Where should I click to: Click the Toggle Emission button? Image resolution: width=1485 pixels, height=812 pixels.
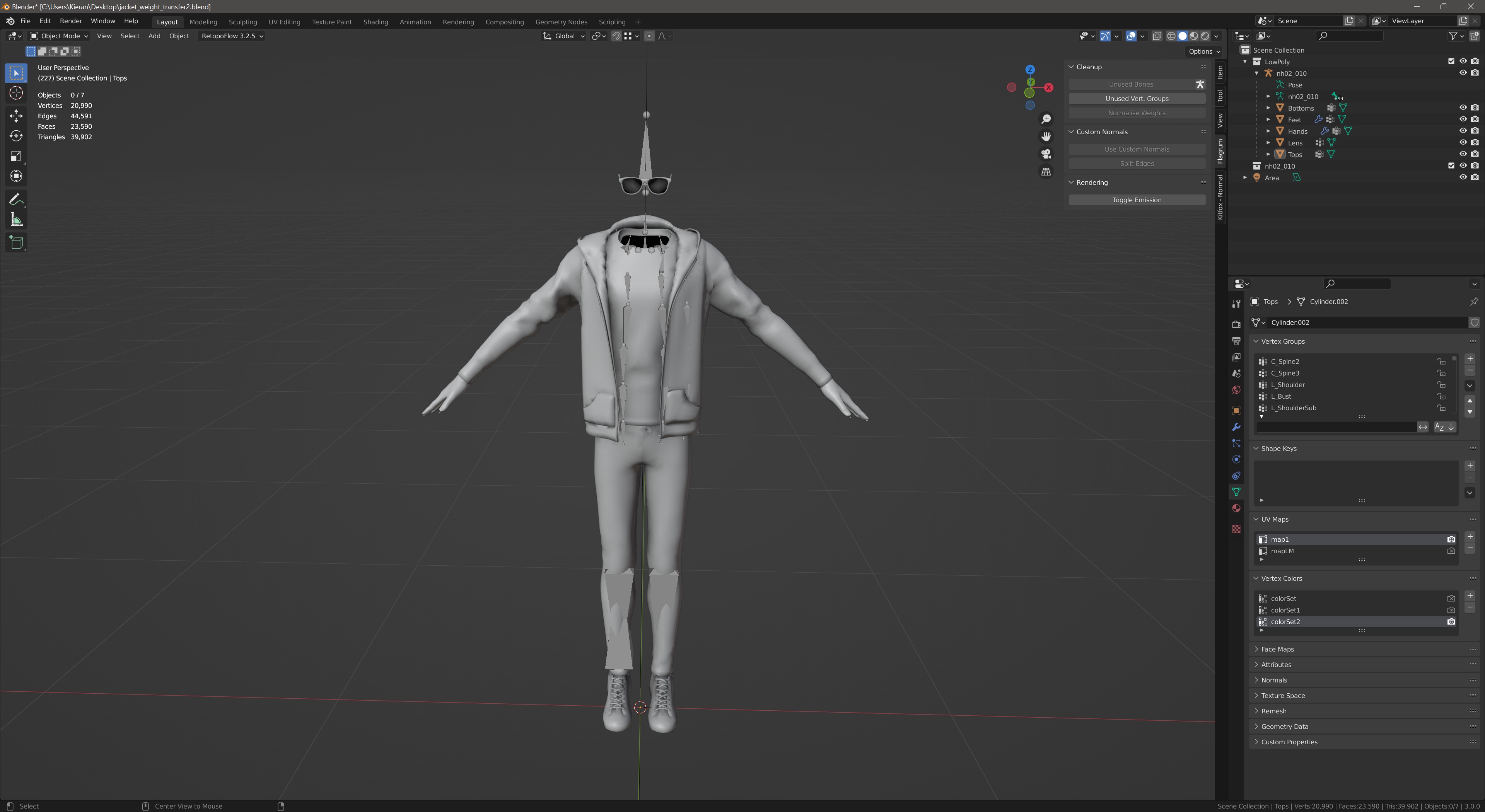coord(1136,199)
